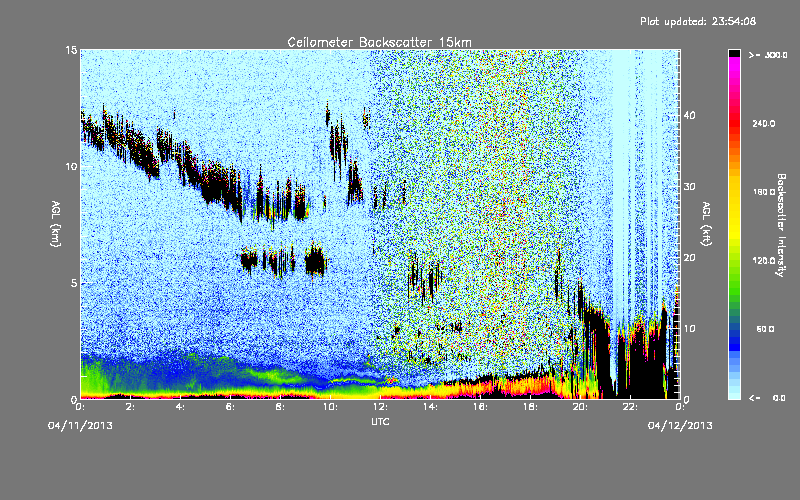Click the colorbar minimum '<= 0.0' label
800x500 pixels.
click(x=768, y=398)
